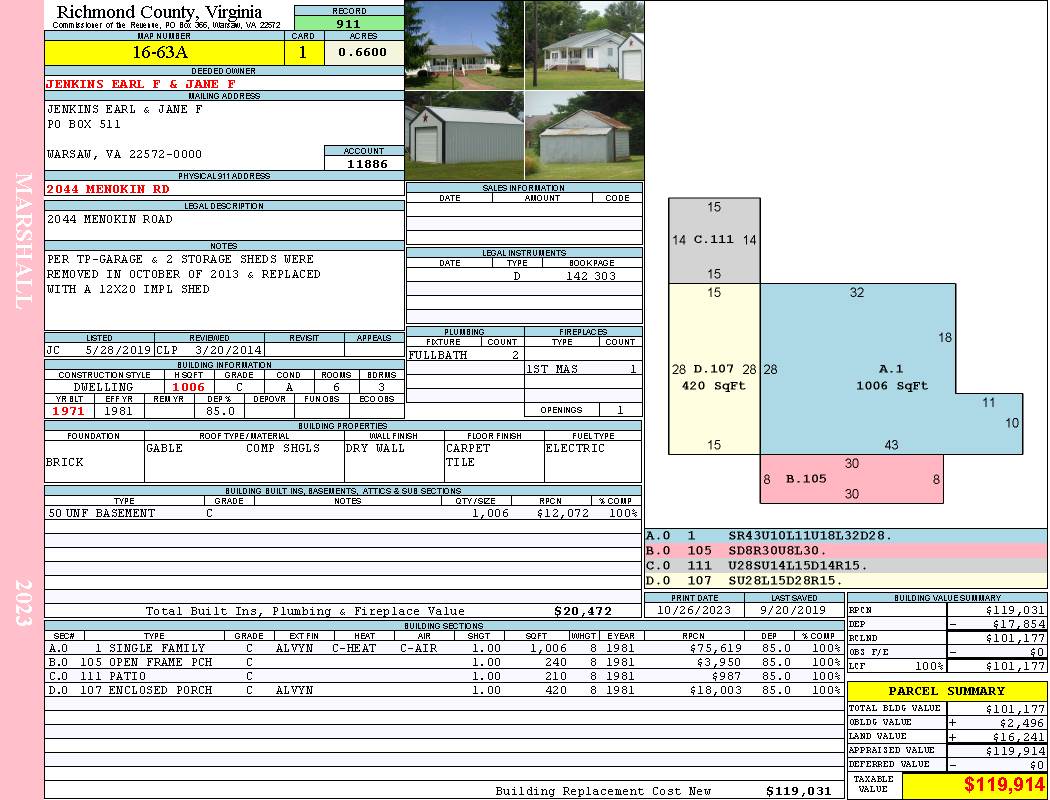The image size is (1050, 800).
Task: View the rusty-roof shed photo
Action: coord(584,136)
